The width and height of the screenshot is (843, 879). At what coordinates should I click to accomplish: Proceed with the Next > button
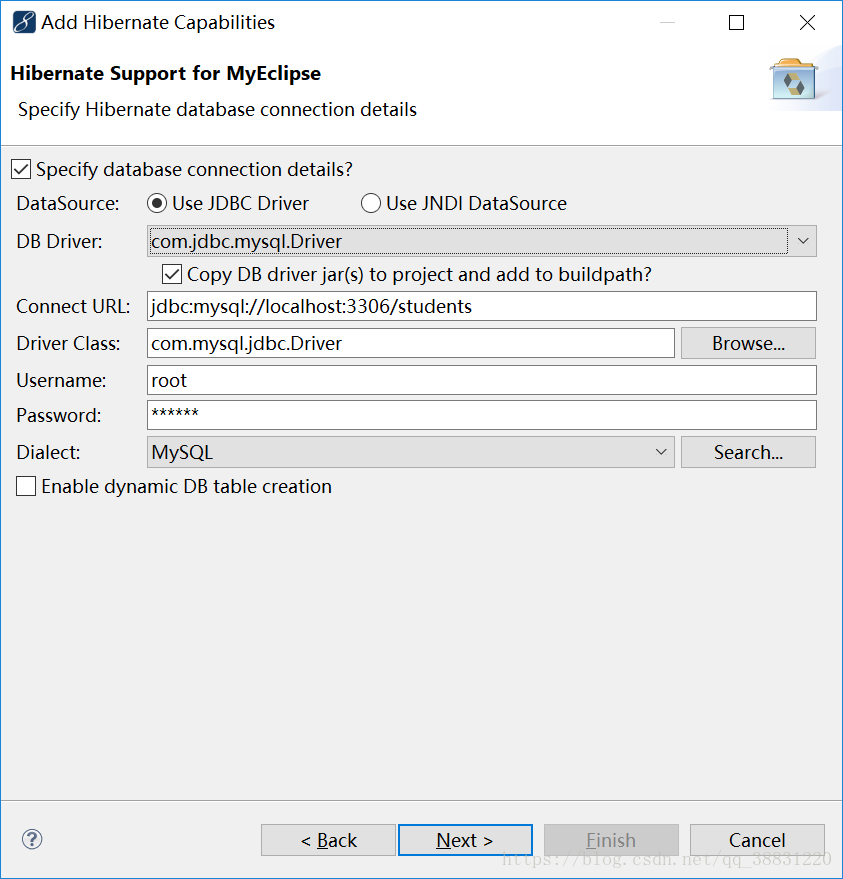465,840
